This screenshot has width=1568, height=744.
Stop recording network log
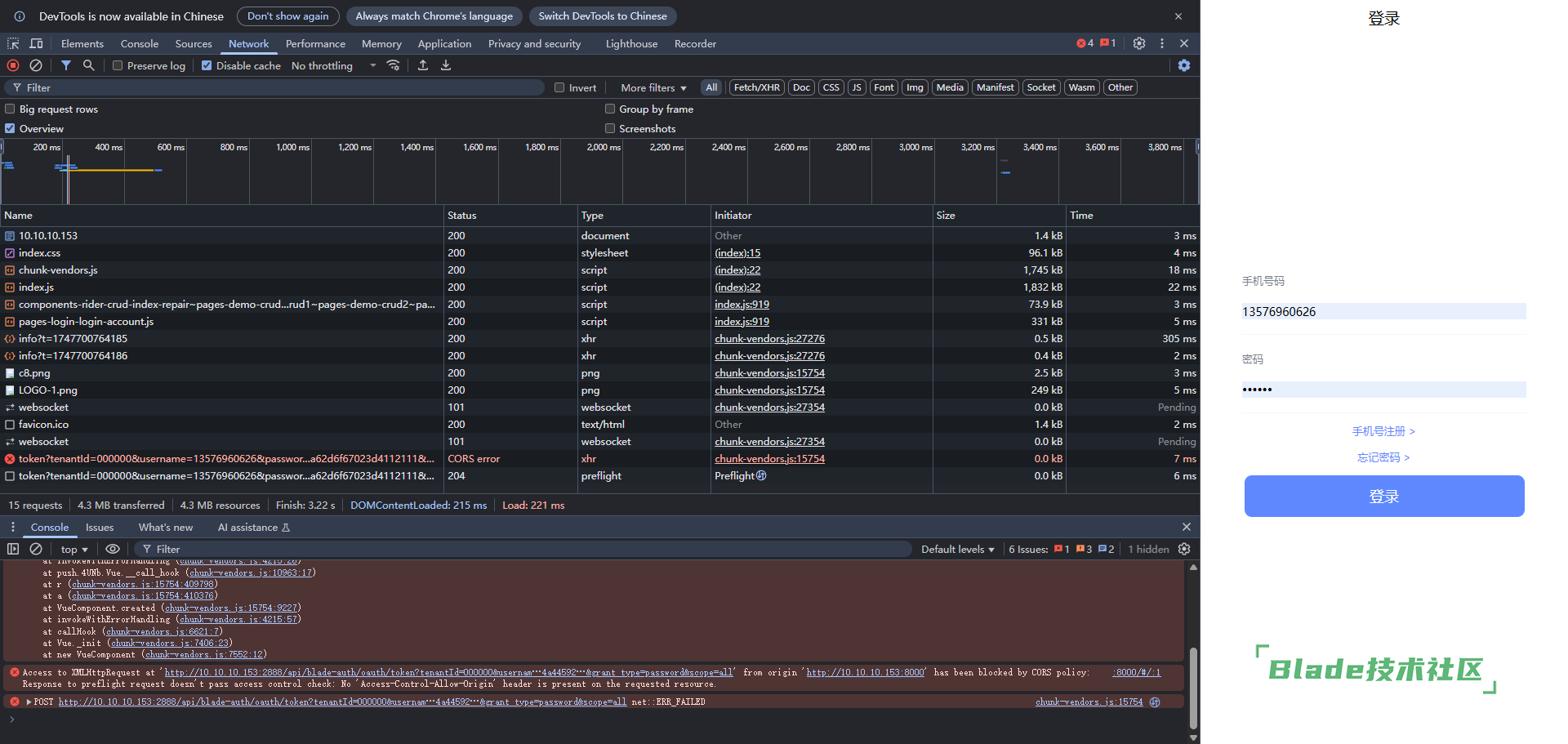[13, 65]
